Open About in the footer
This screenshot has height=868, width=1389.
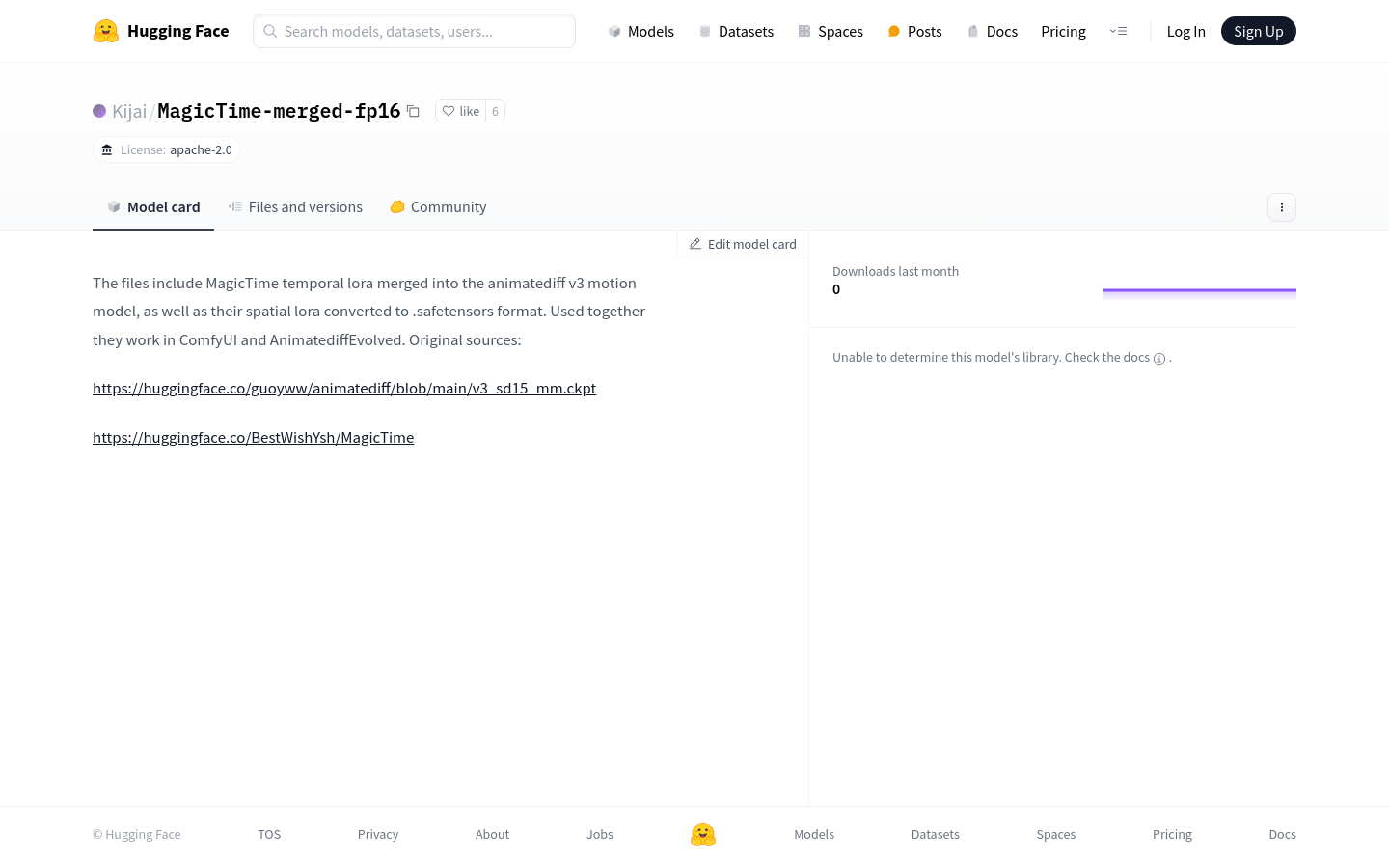(x=492, y=834)
